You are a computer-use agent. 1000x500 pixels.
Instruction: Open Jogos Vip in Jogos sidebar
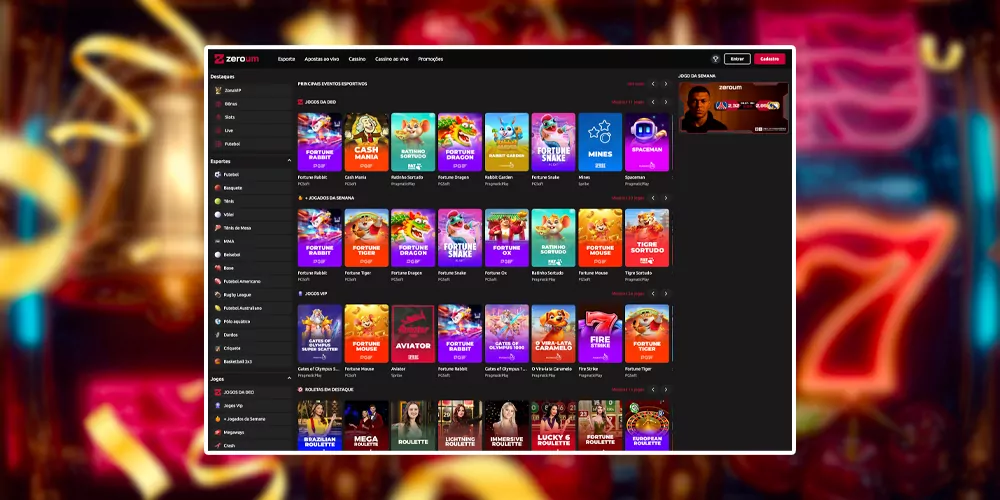click(251, 406)
